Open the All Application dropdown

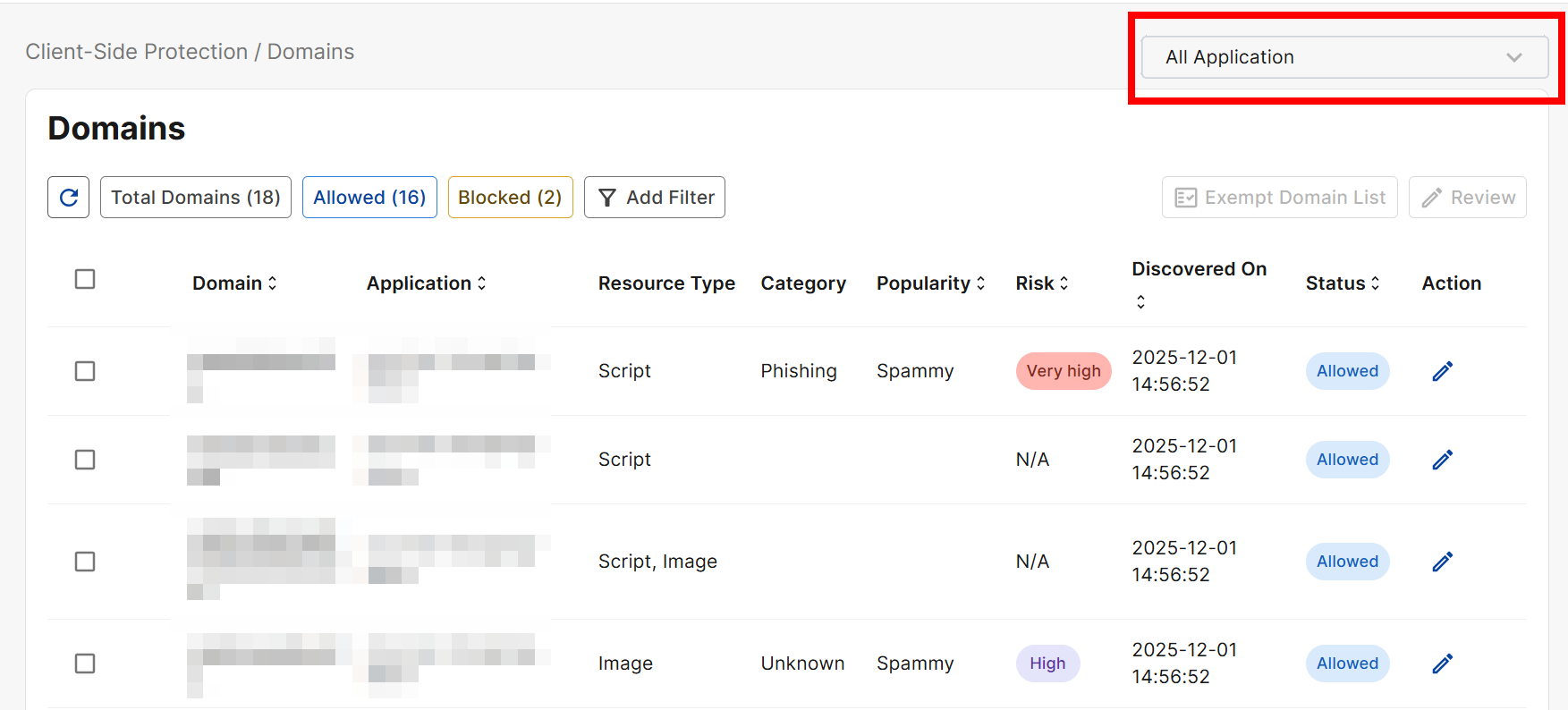[1343, 57]
